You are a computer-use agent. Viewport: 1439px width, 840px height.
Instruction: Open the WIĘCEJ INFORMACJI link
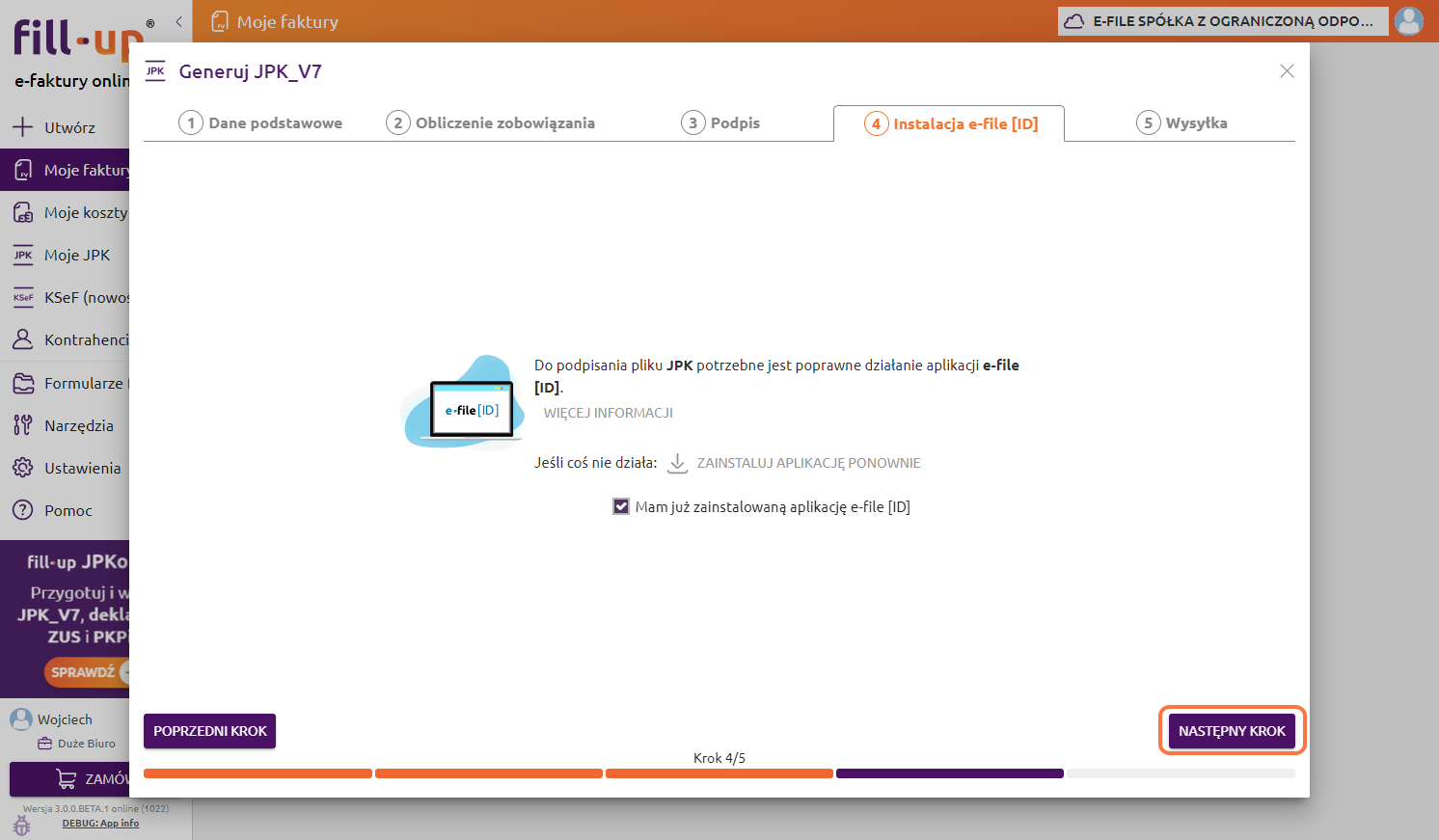[608, 413]
